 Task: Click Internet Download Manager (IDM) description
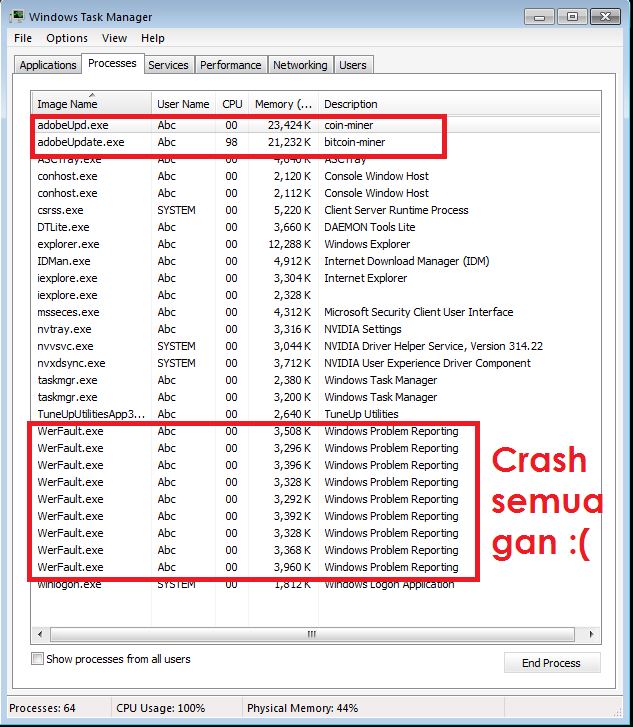[x=407, y=261]
